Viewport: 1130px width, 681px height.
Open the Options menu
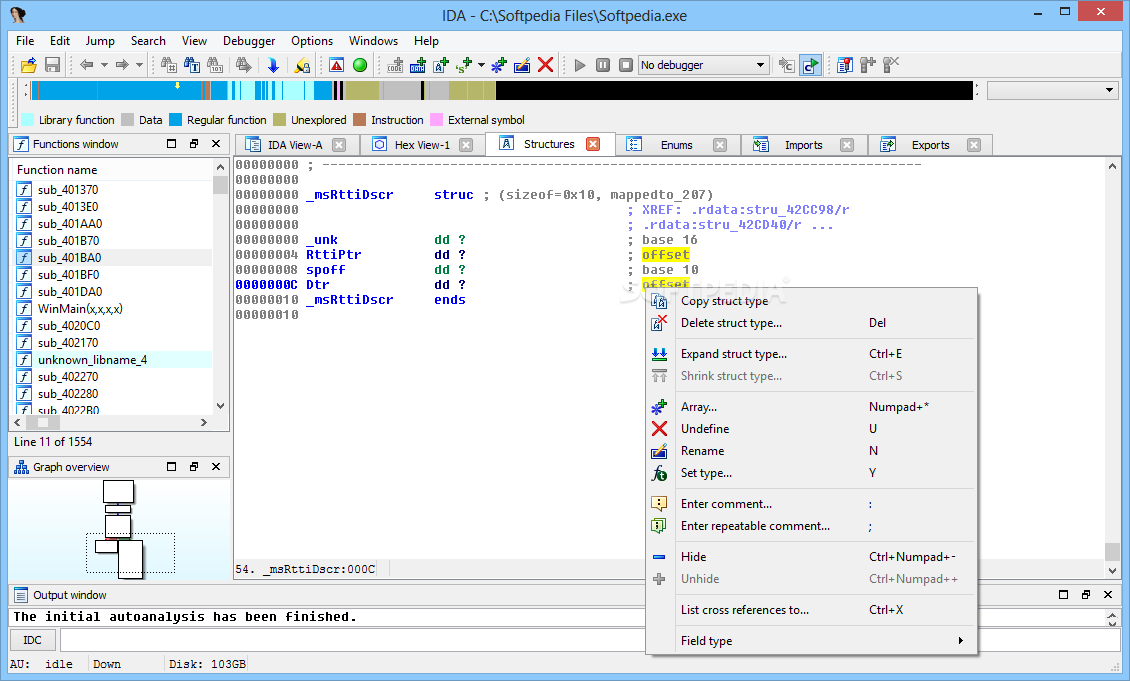tap(312, 41)
